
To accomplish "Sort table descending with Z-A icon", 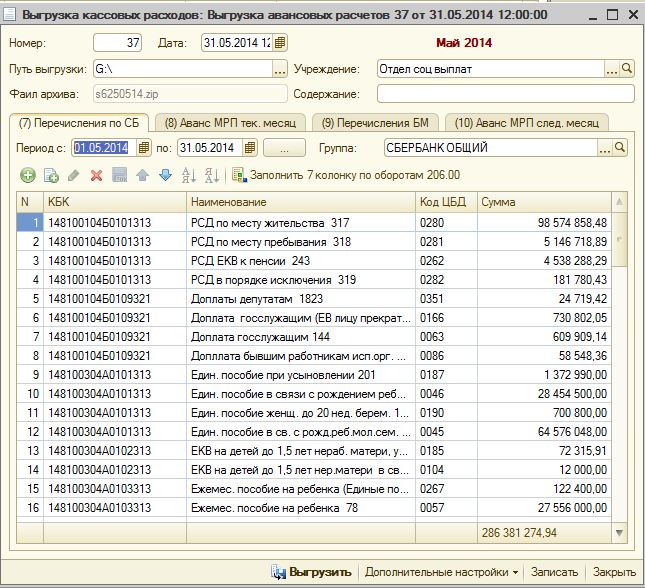I will click(211, 175).
